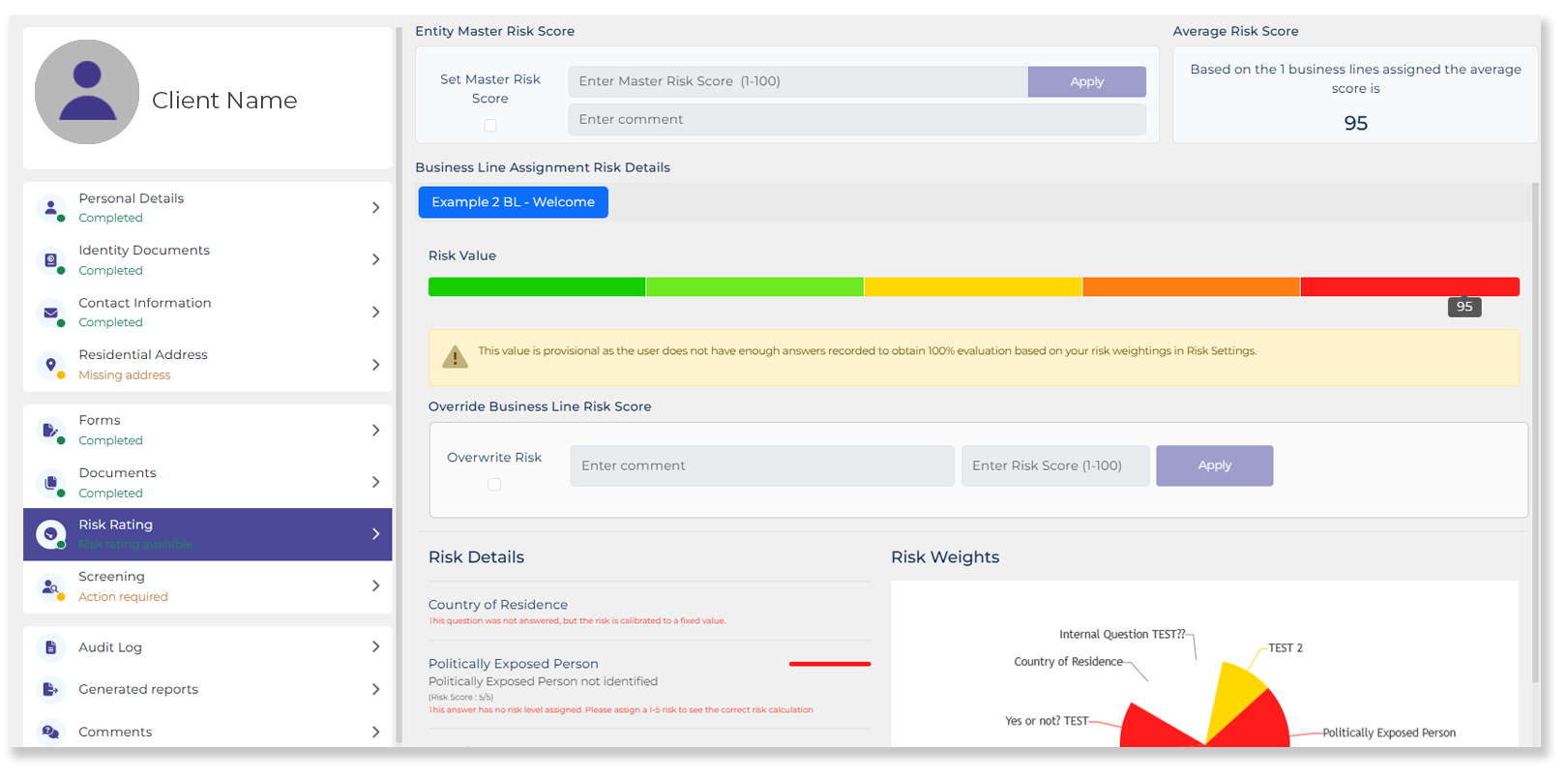The width and height of the screenshot is (1568, 779).
Task: Click the red Politically Exposed Person risk bar
Action: pyautogui.click(x=830, y=664)
